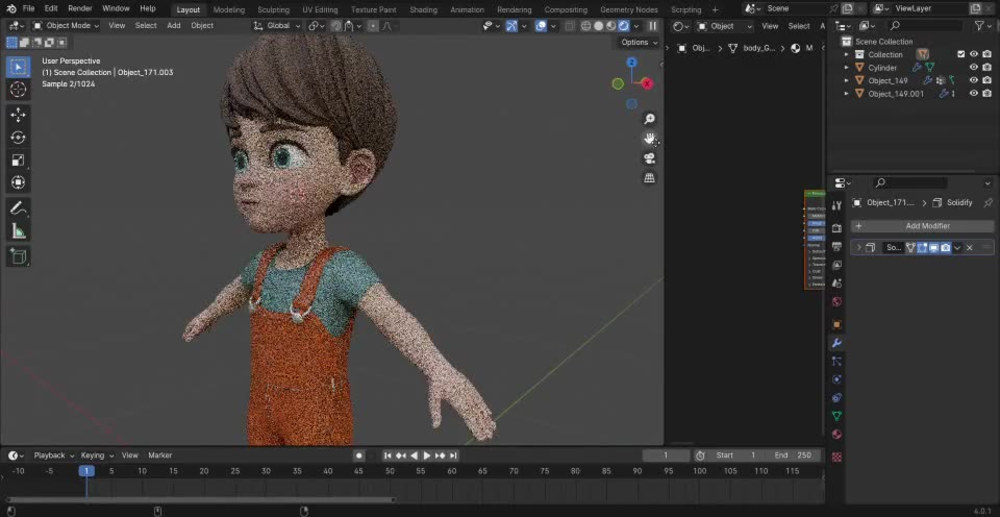The image size is (1000, 517).
Task: Open the Particles properties tab
Action: pos(837,361)
